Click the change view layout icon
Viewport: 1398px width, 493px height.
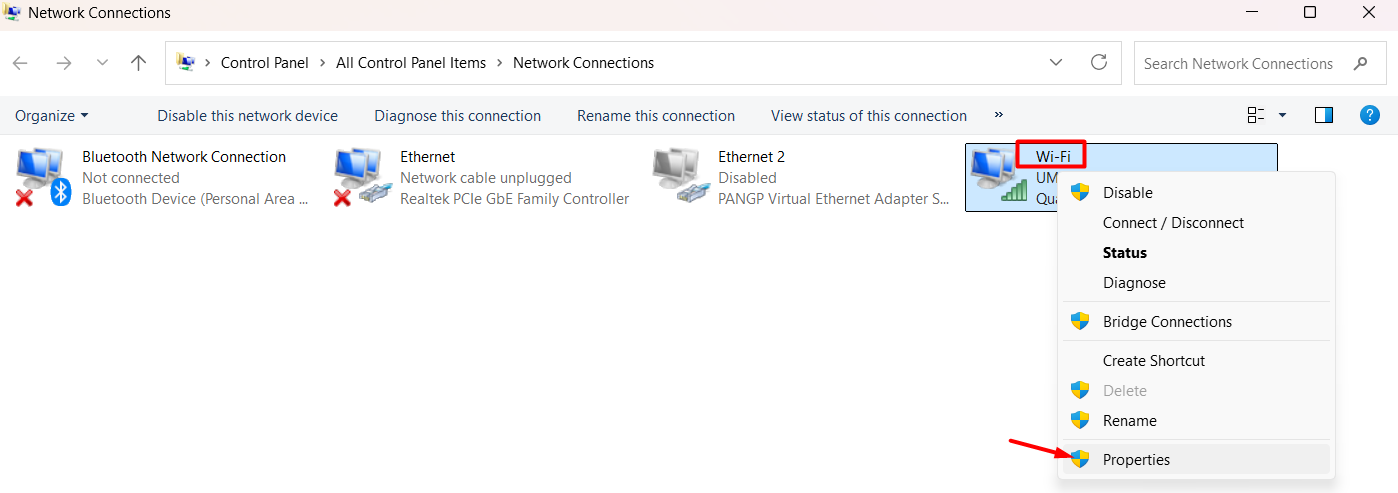[1256, 116]
